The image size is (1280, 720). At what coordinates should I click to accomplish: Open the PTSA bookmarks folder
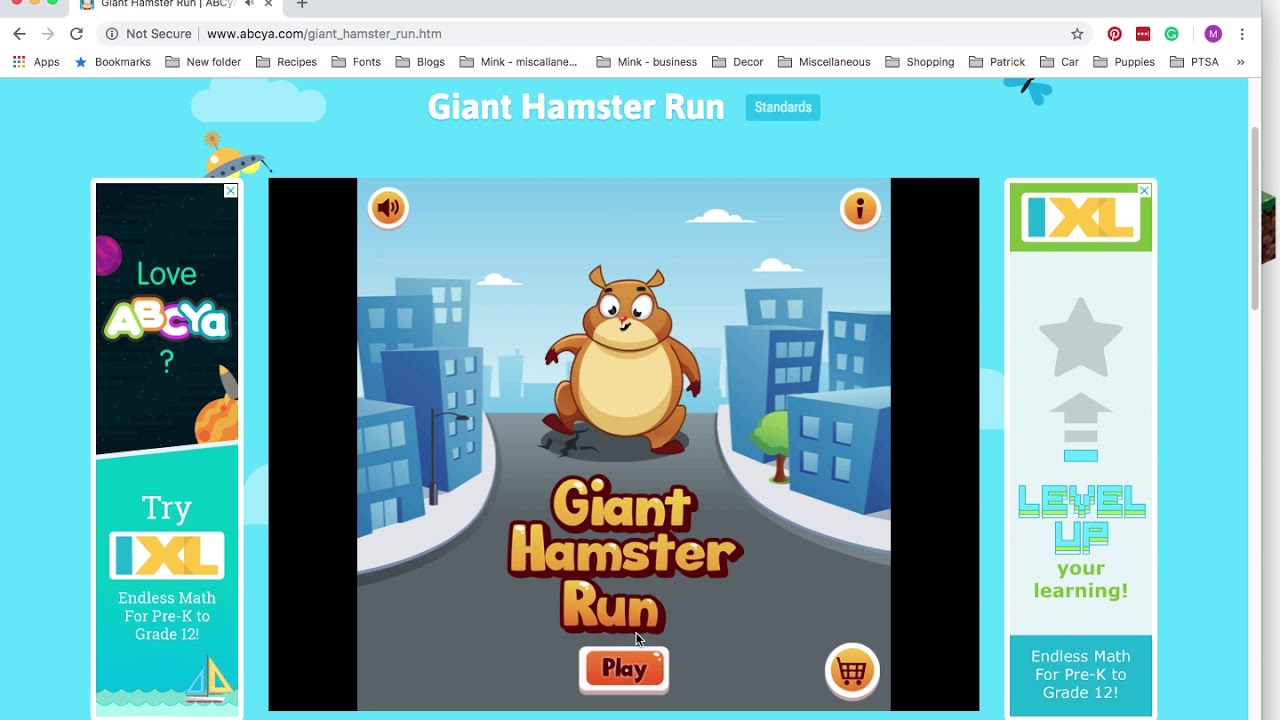pyautogui.click(x=1194, y=62)
